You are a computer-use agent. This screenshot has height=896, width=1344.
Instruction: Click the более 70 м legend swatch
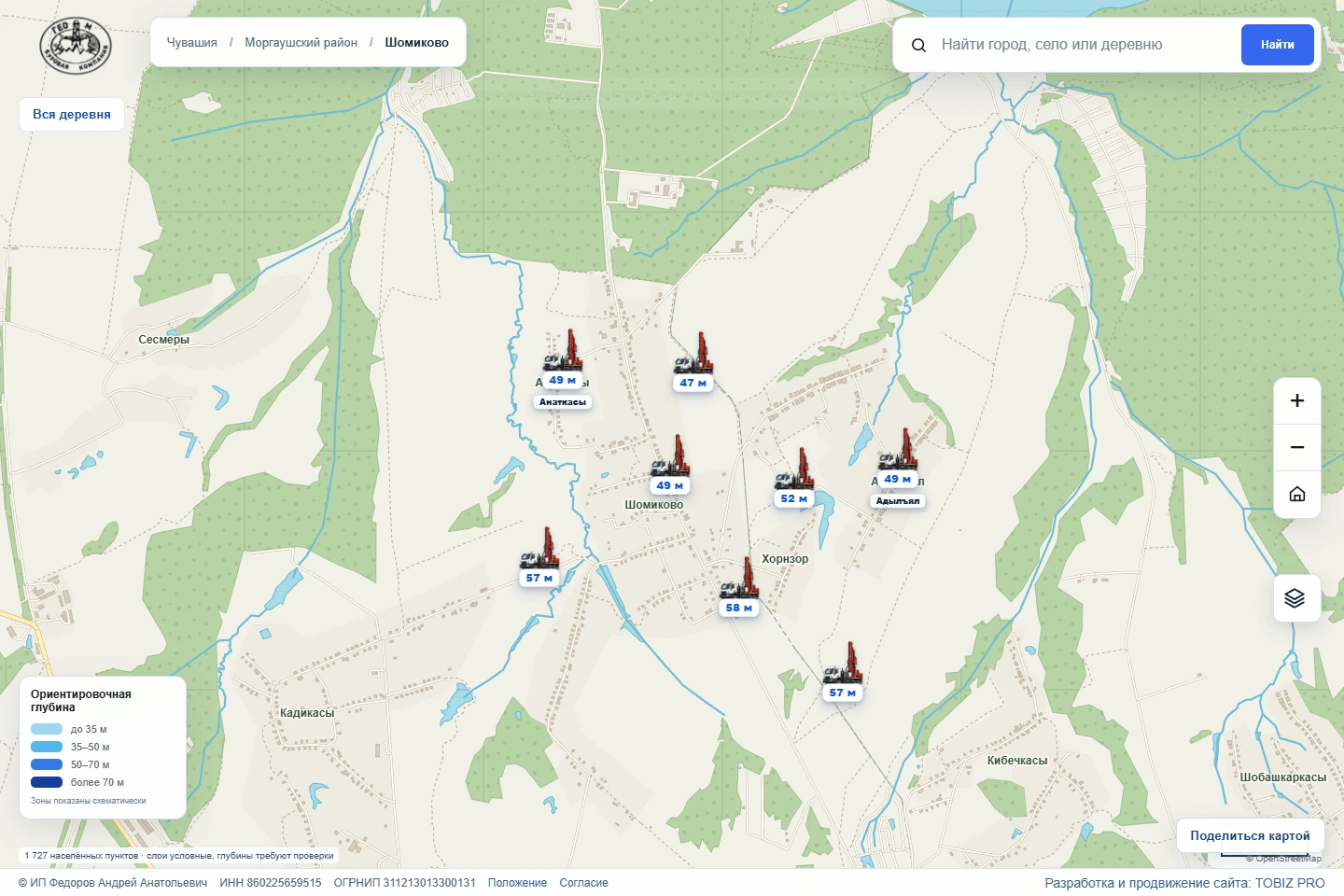pyautogui.click(x=47, y=783)
